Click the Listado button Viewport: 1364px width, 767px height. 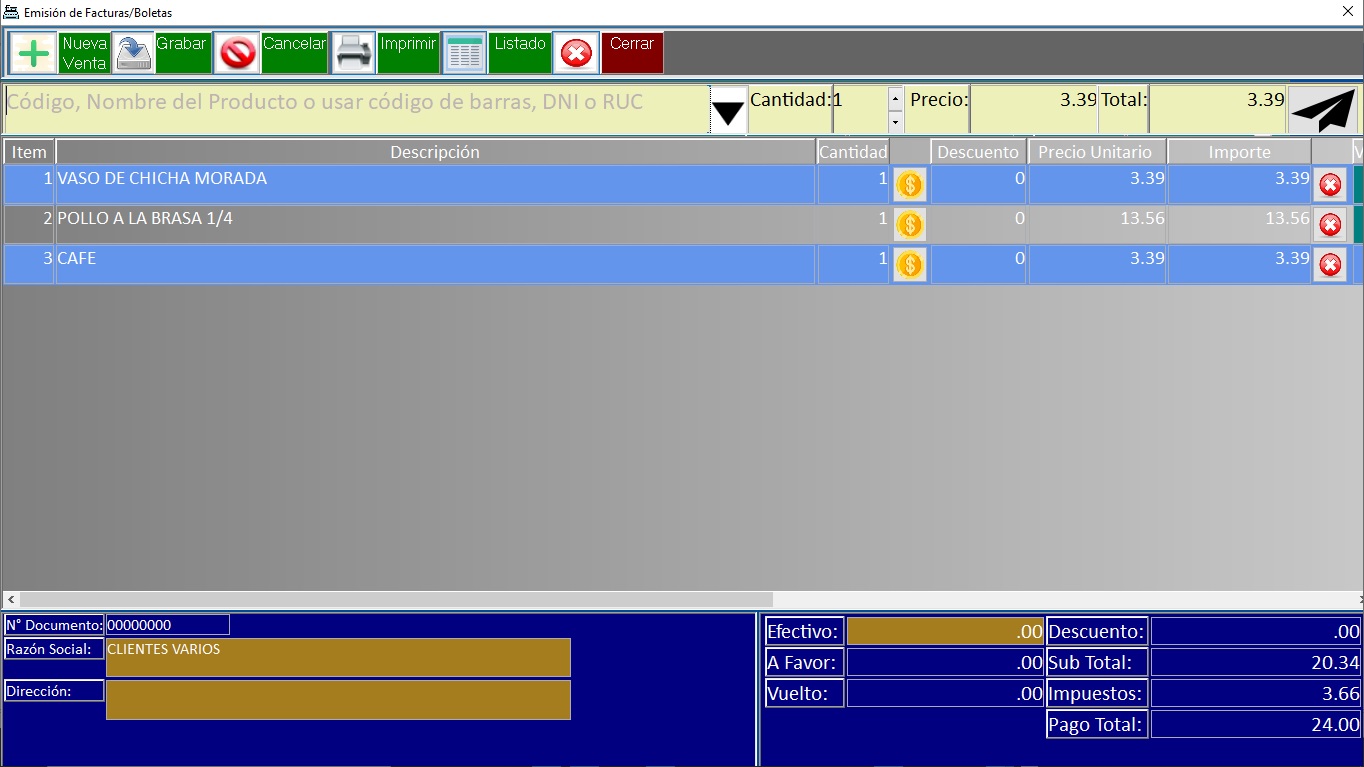tap(520, 53)
